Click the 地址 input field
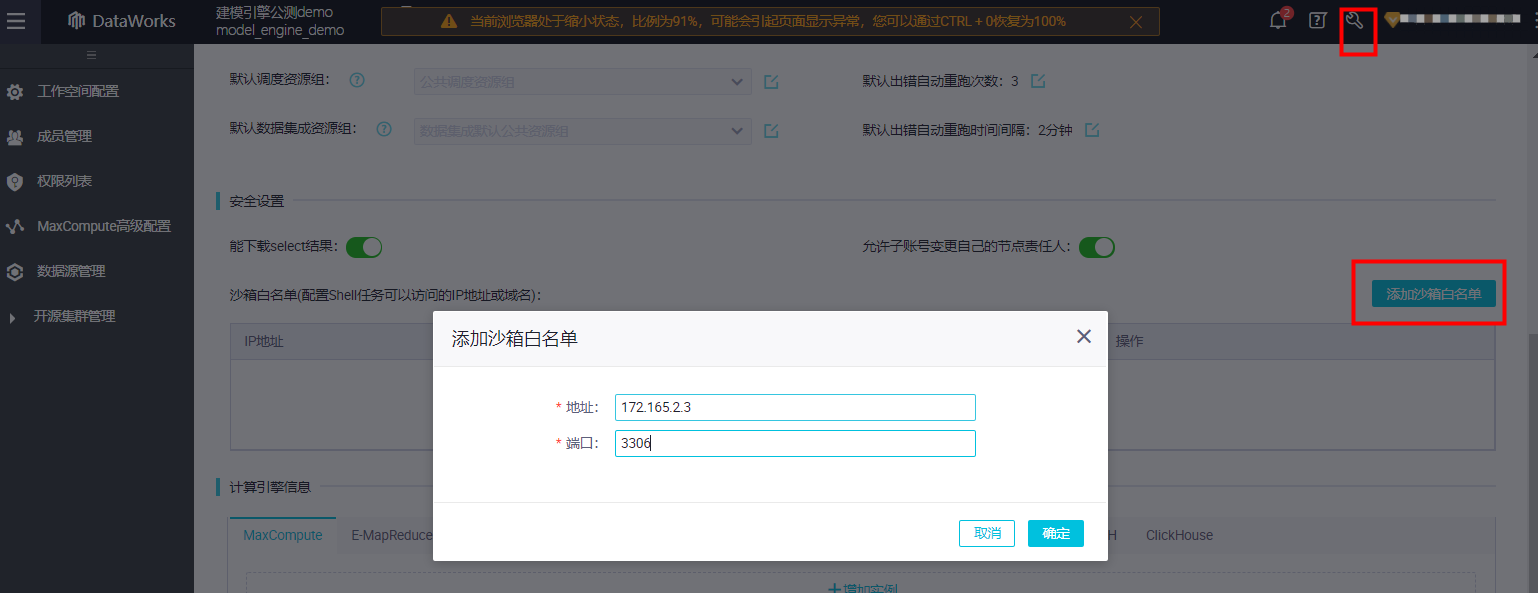Screen dimensions: 1538x593 coord(795,408)
